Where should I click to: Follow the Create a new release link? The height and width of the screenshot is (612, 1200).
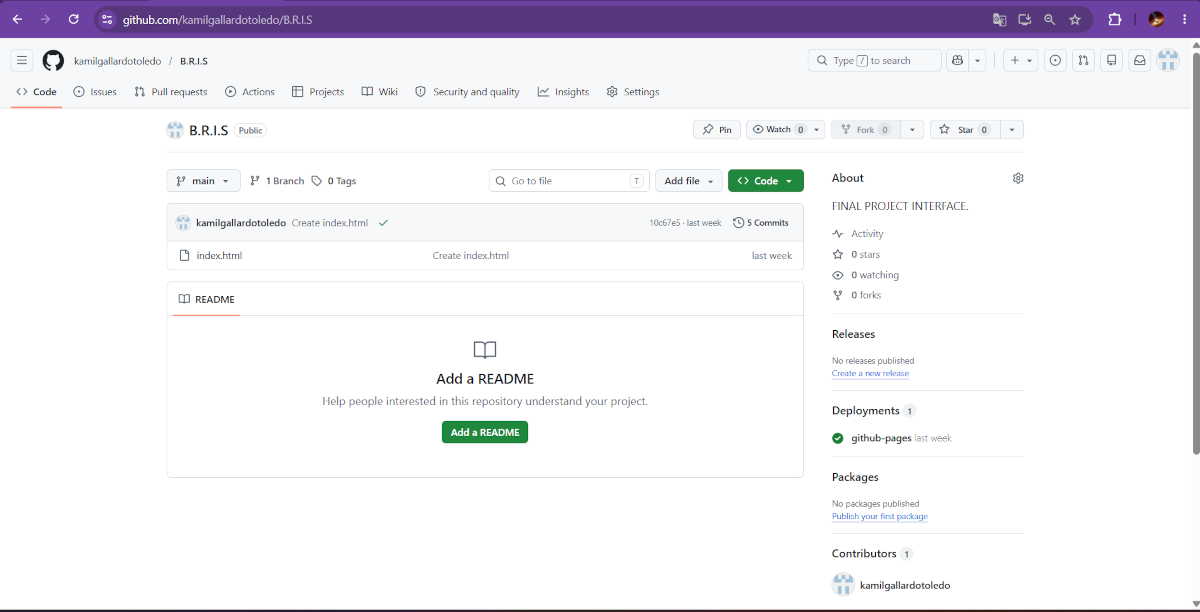tap(870, 373)
